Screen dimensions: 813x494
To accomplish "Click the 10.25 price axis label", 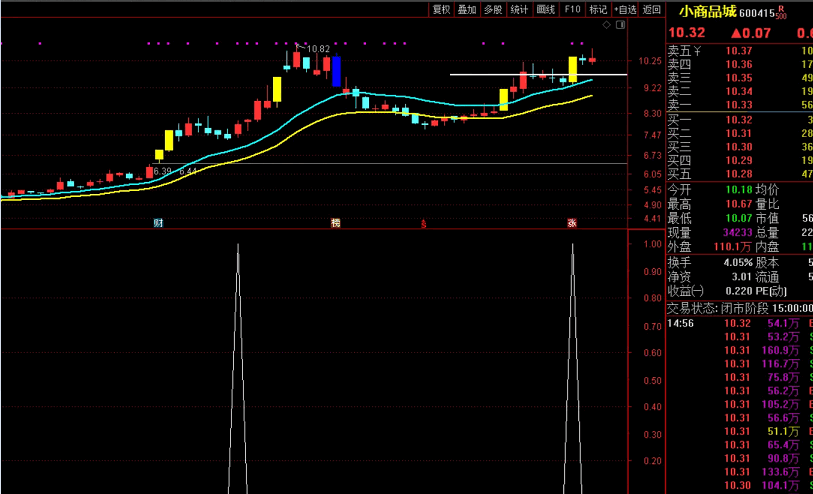I will [650, 61].
